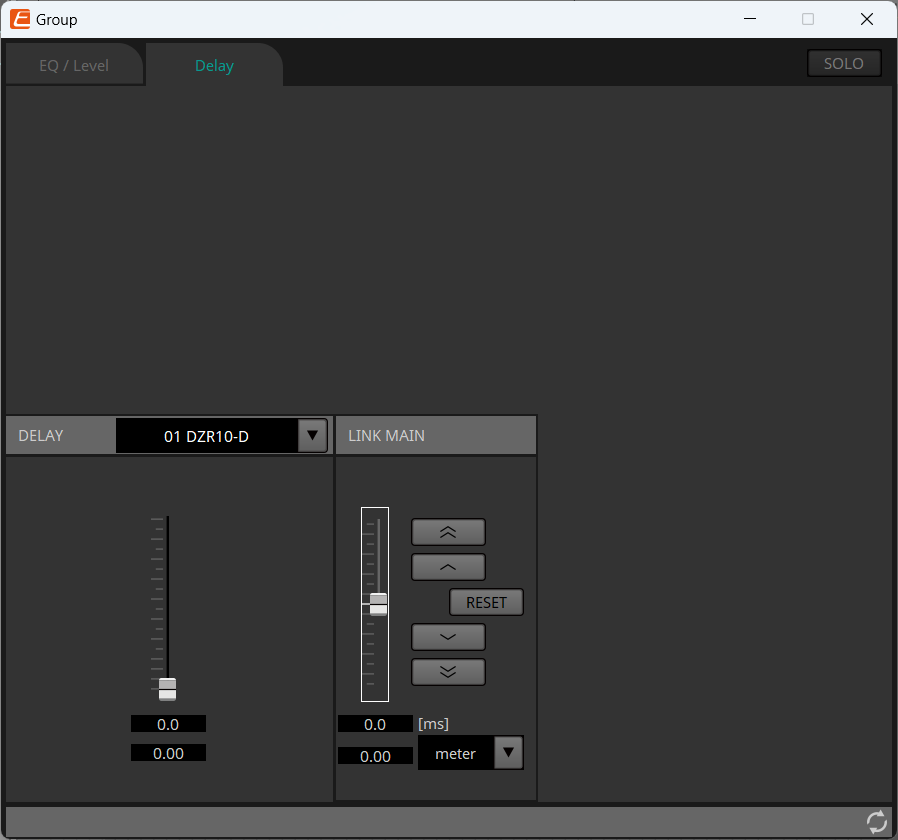The image size is (898, 840).
Task: Click the DELAY panel's 0.00 distance field
Action: tap(168, 753)
